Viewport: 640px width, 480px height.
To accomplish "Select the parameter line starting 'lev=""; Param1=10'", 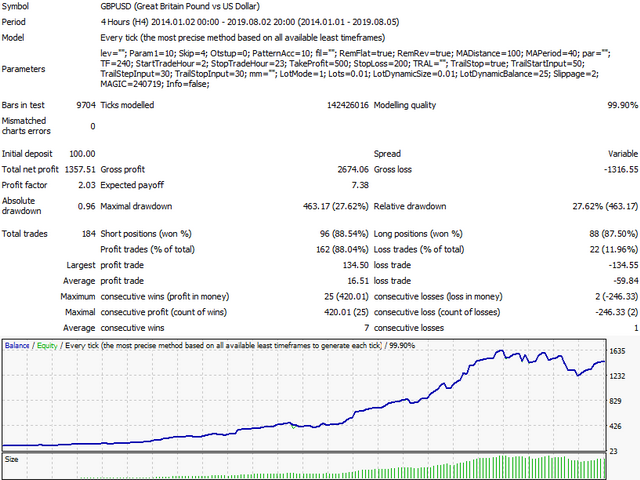I will click(x=355, y=53).
